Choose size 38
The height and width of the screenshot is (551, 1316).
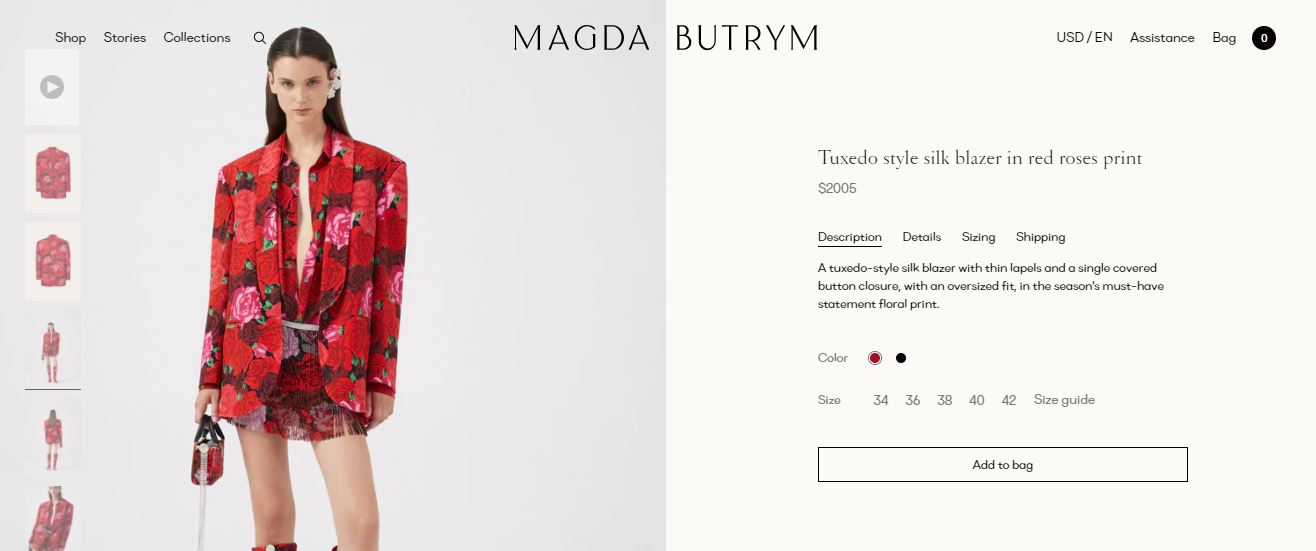pyautogui.click(x=945, y=400)
